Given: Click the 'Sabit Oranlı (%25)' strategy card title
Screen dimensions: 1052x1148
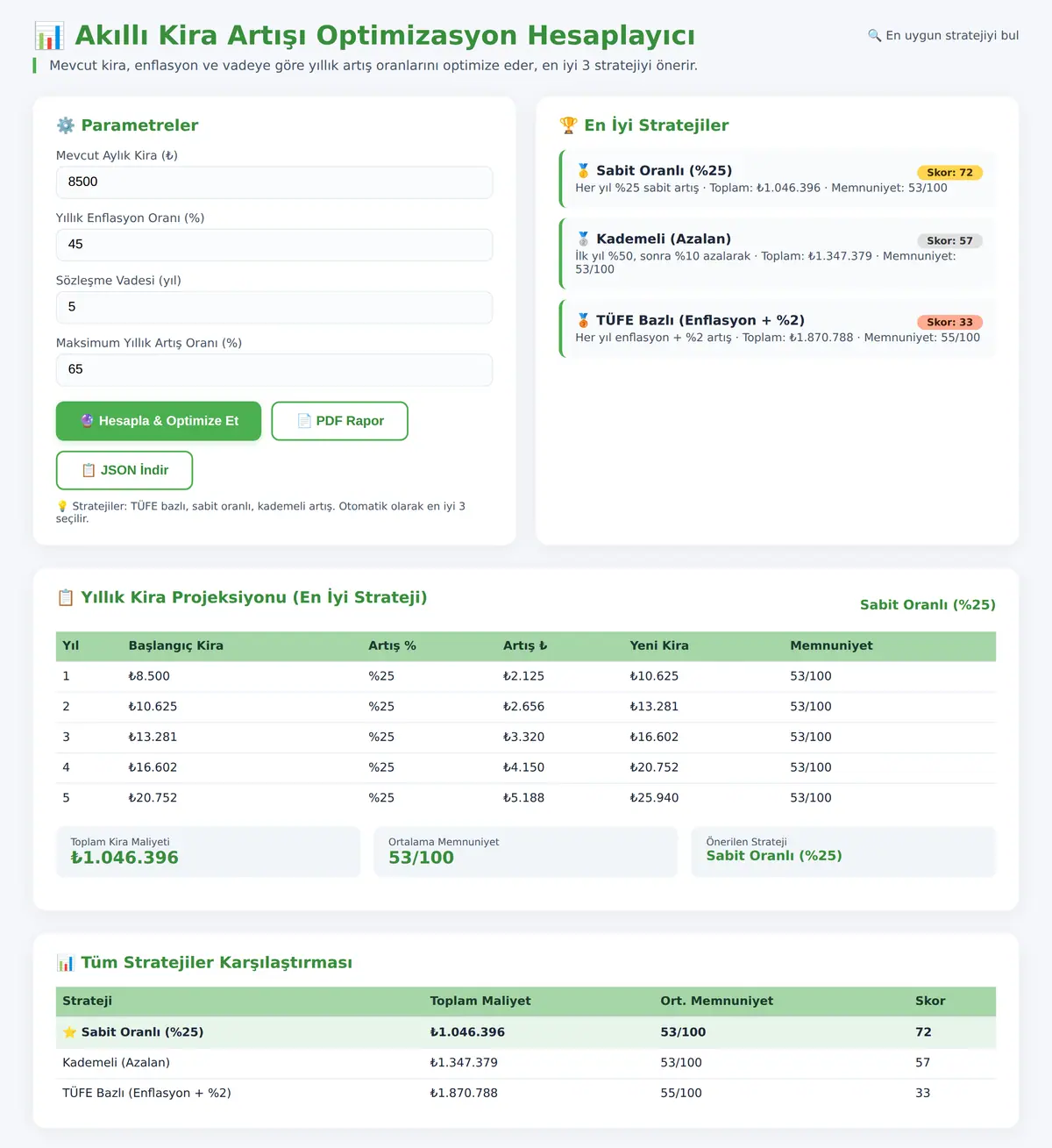Looking at the screenshot, I should click(664, 171).
